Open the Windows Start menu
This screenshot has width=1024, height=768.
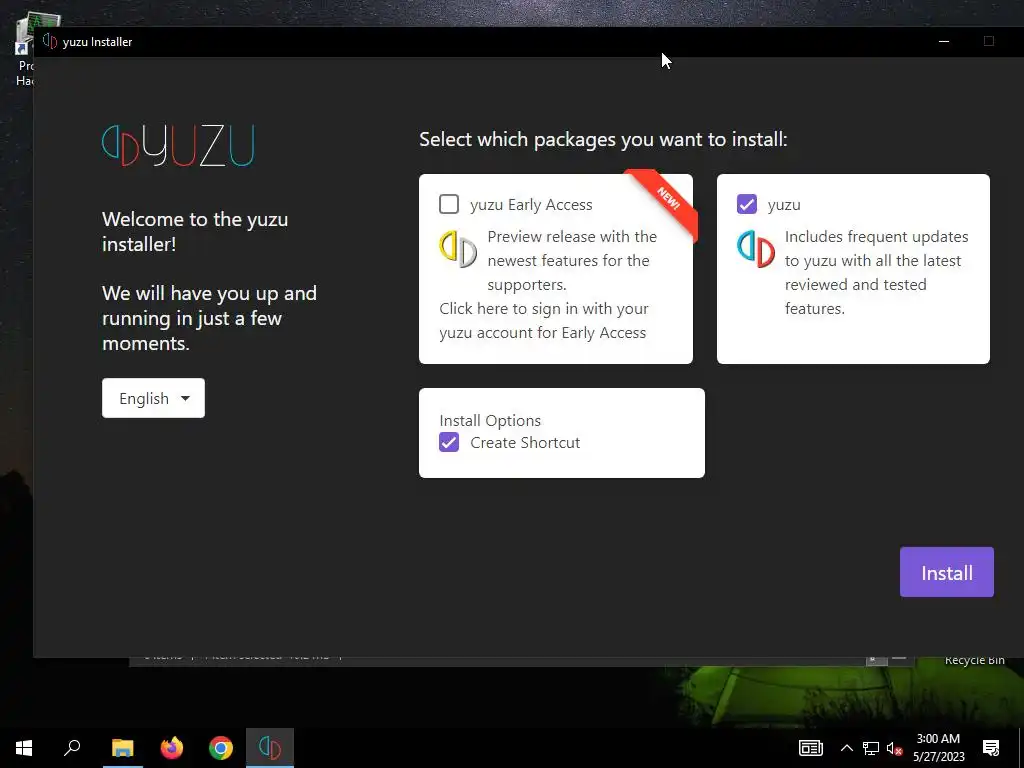click(24, 748)
